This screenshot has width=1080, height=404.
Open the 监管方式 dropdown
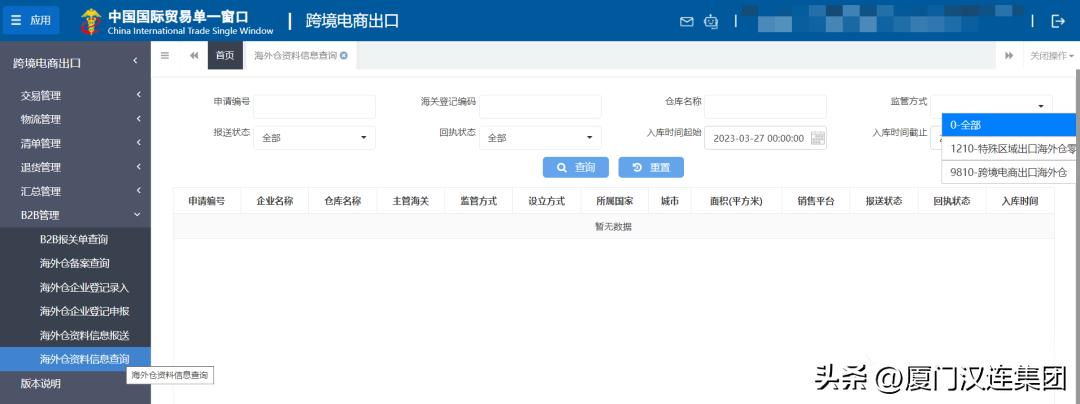coord(991,105)
